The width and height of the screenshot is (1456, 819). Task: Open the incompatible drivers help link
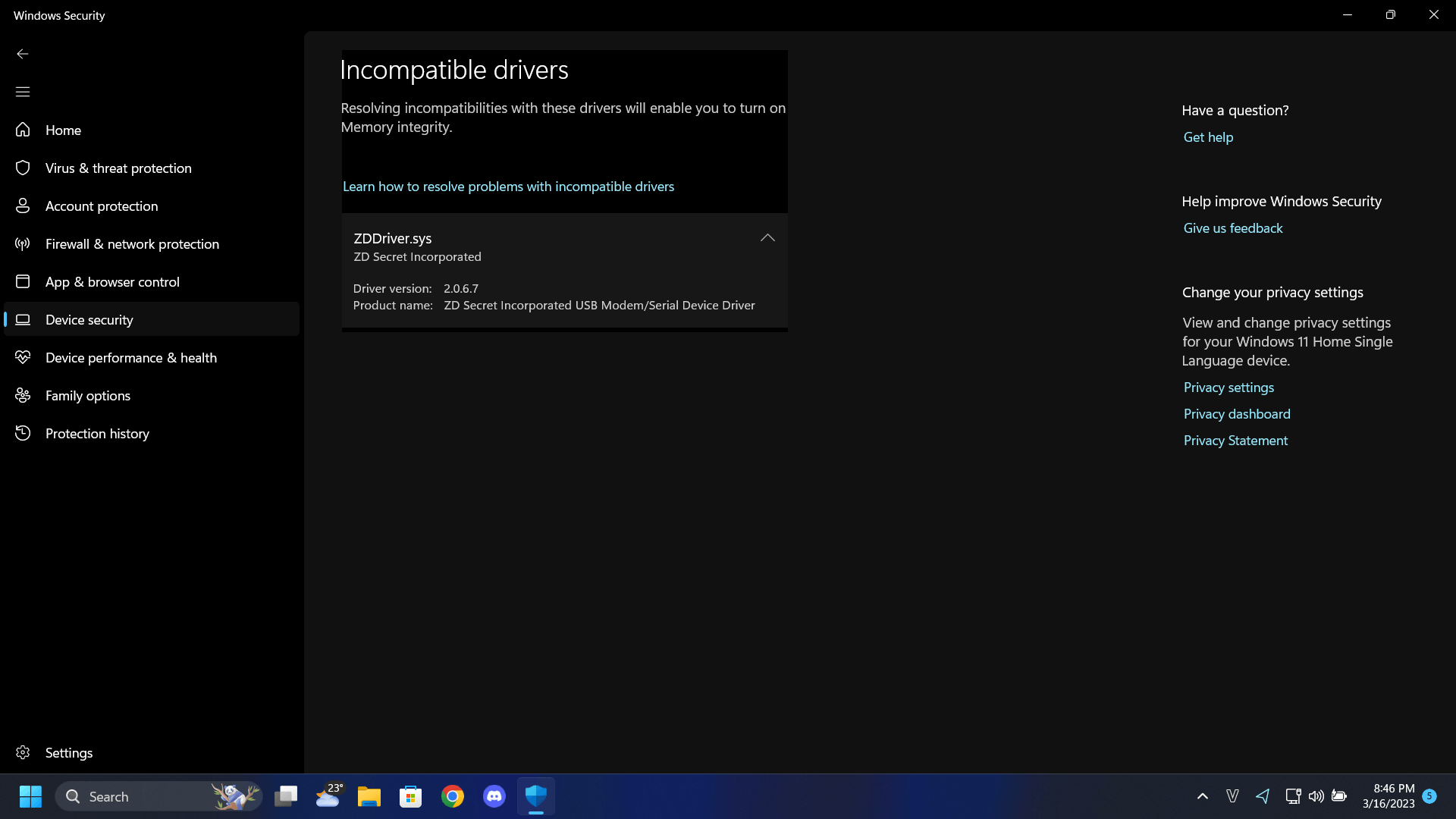[x=508, y=187]
